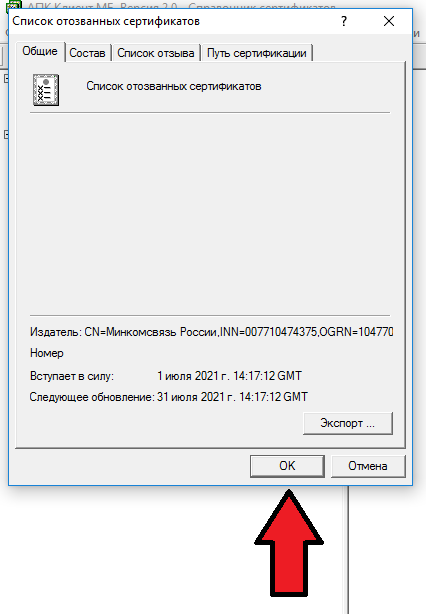Click the Вступает в силу date value
This screenshot has width=426, height=614.
(x=229, y=376)
